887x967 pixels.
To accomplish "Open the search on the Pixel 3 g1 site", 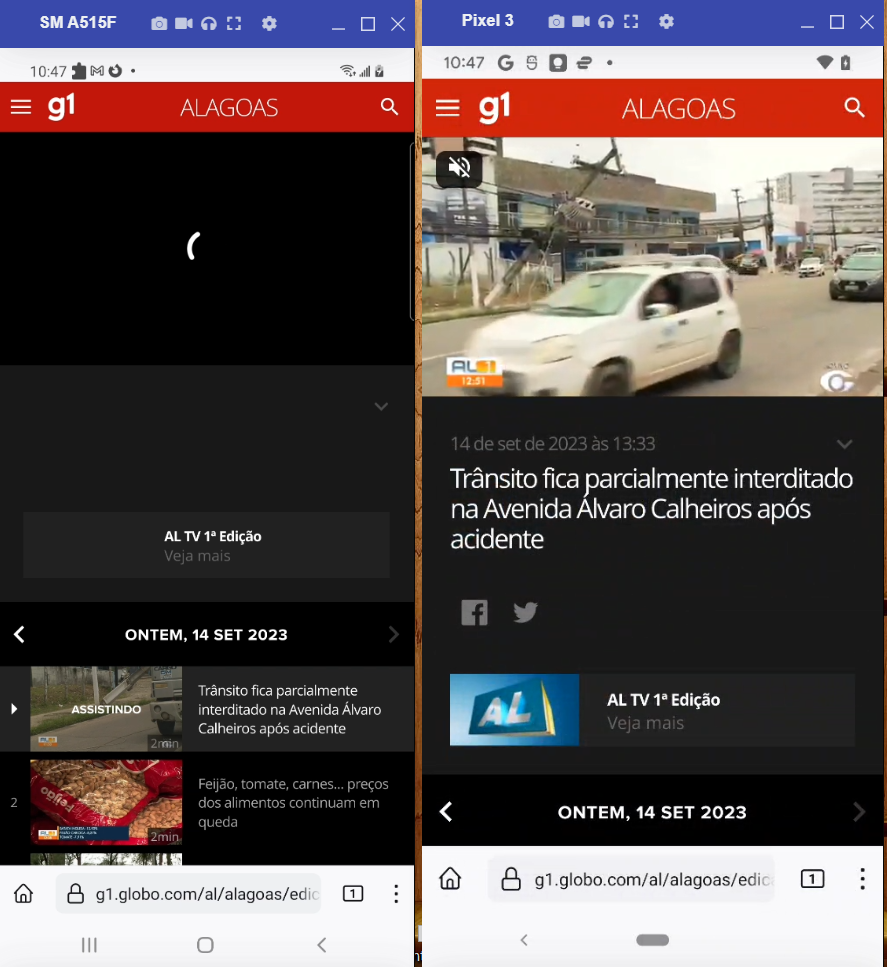I will [x=855, y=107].
